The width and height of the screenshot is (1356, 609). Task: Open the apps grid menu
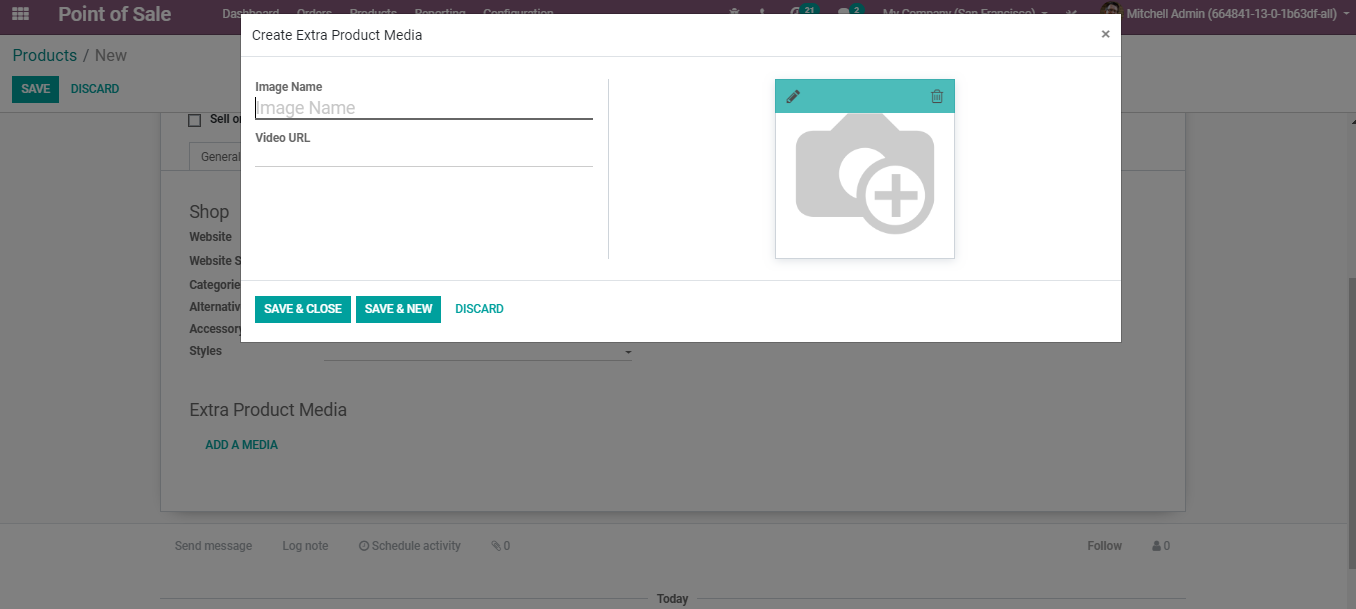[20, 14]
